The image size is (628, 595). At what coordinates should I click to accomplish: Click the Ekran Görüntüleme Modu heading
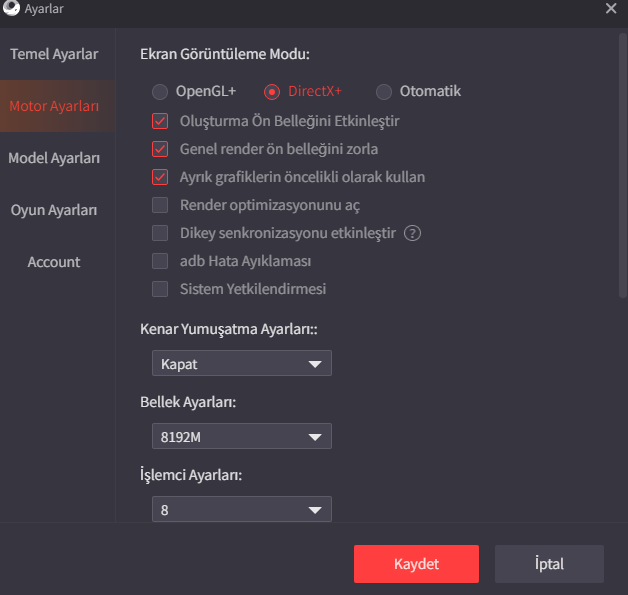[x=225, y=54]
